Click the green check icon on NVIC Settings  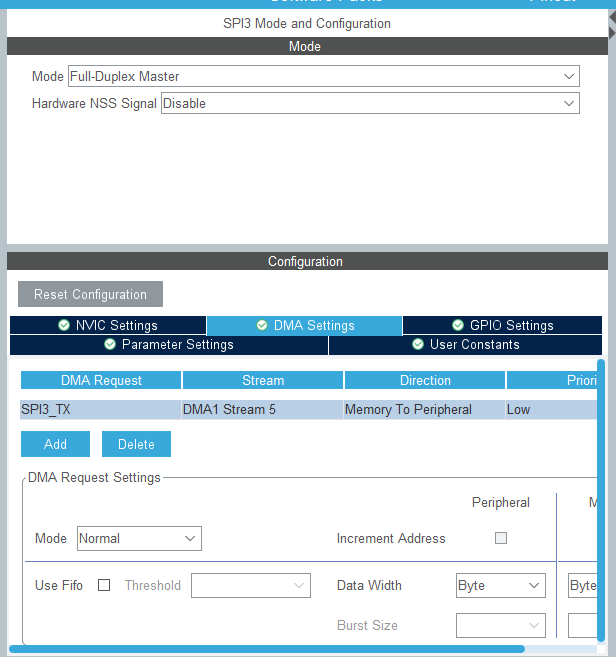pos(64,325)
